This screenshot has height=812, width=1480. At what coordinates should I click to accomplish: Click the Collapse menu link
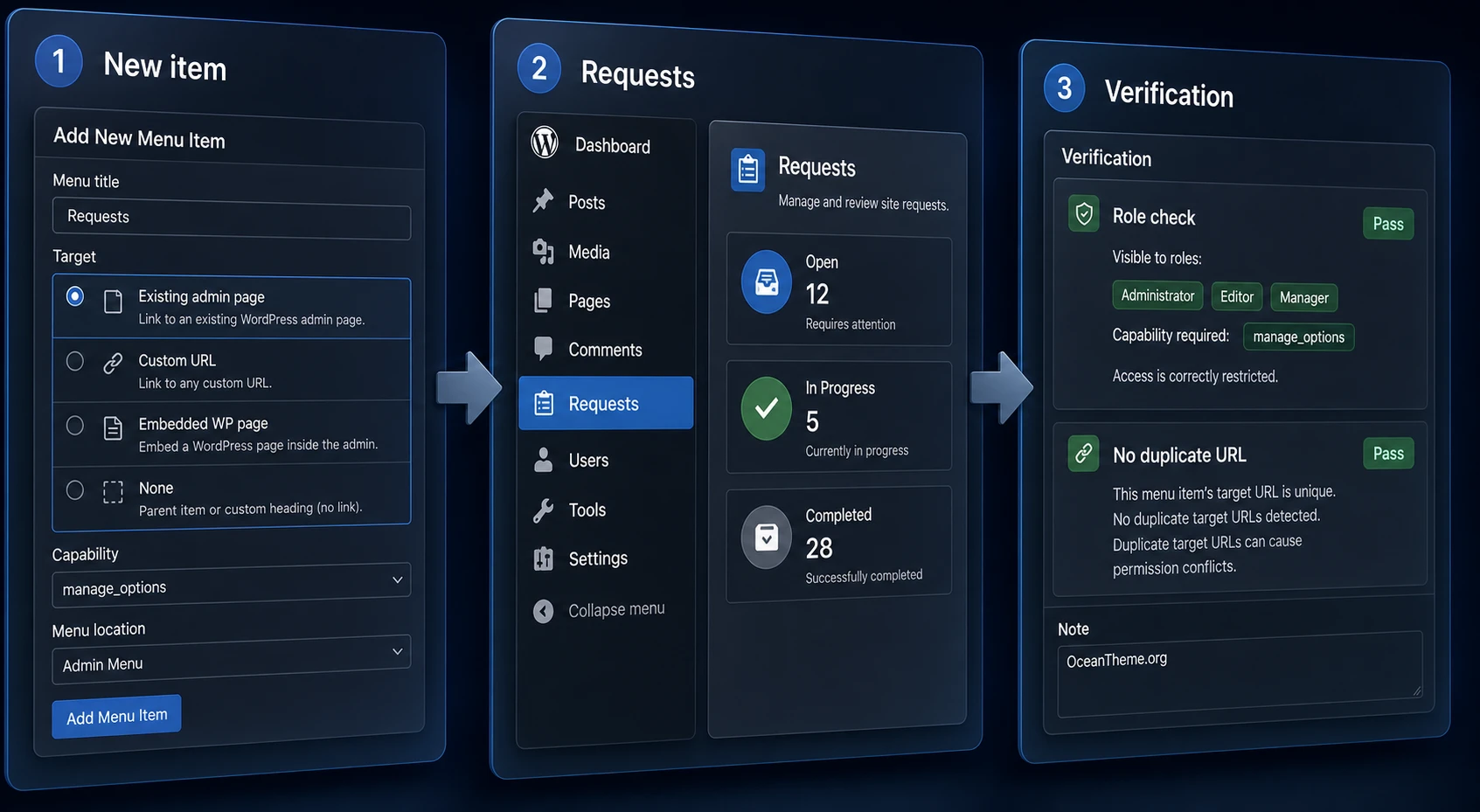point(616,609)
